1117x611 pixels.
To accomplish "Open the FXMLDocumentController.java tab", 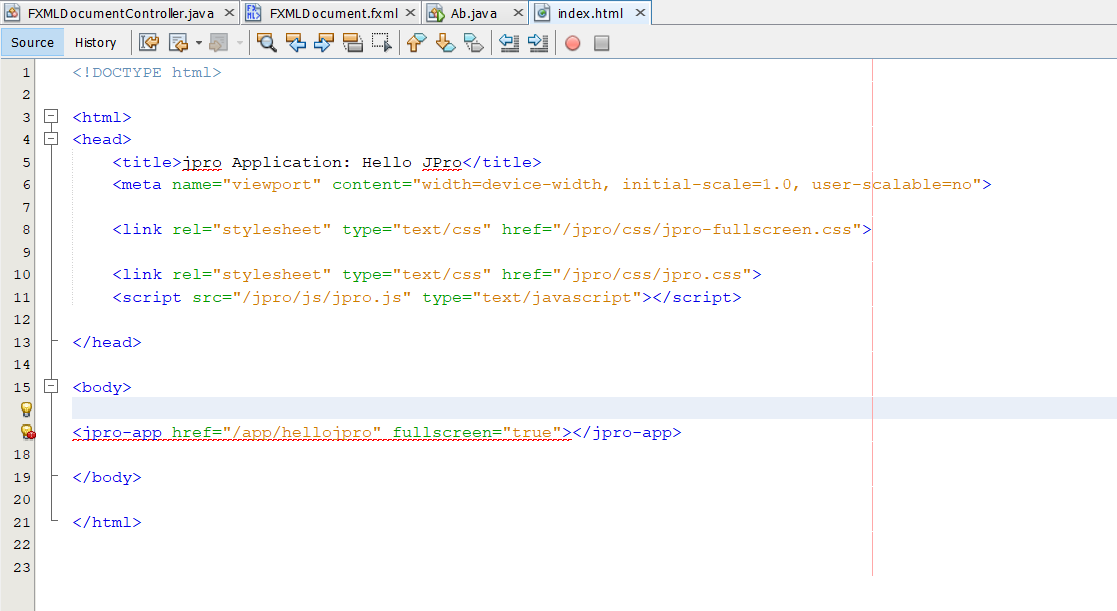I will (120, 13).
